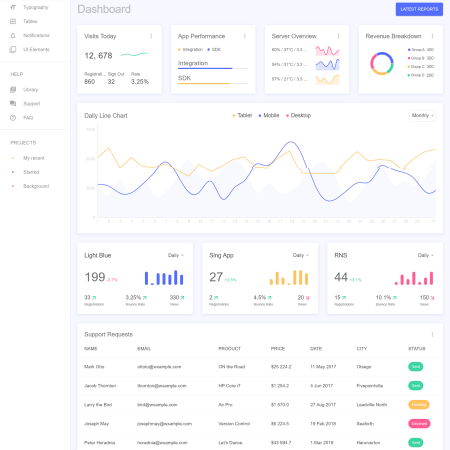Open the Daily dropdown on the Light Blue card
This screenshot has height=450, width=450.
(x=176, y=255)
